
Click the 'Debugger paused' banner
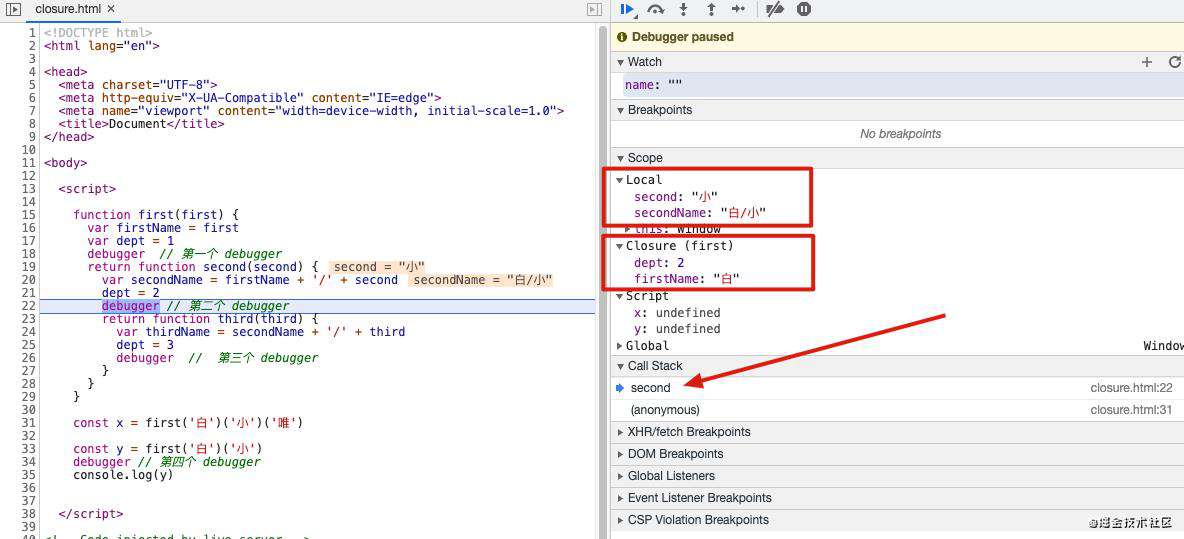point(897,37)
